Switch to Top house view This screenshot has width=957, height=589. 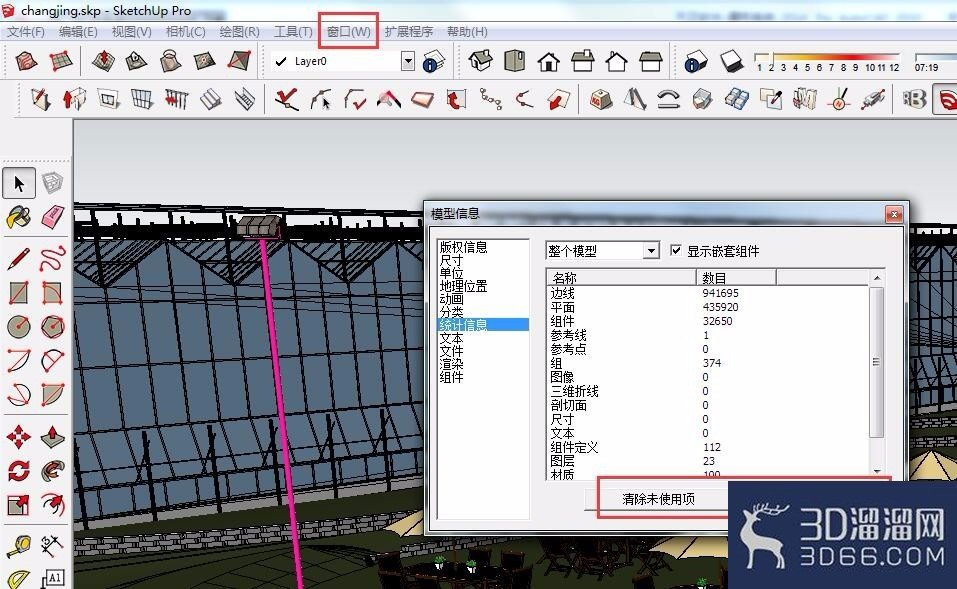[515, 61]
